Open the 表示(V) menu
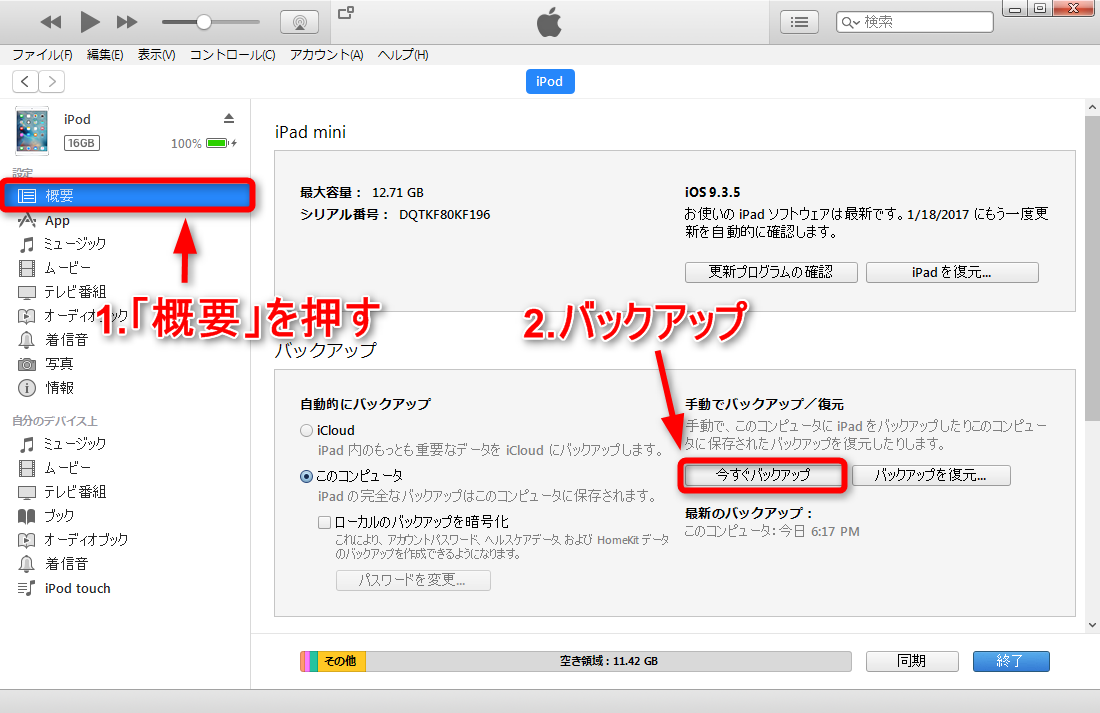The image size is (1100, 713). [x=156, y=55]
